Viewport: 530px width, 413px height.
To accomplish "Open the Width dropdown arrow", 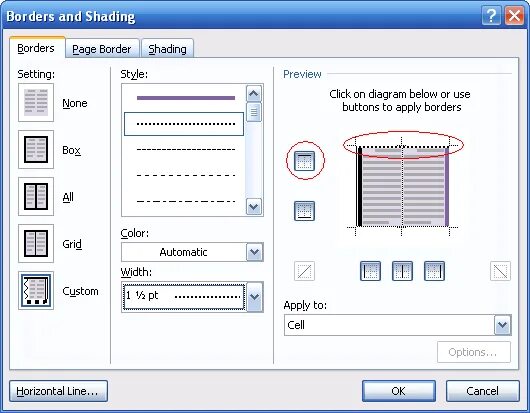I will click(x=255, y=297).
